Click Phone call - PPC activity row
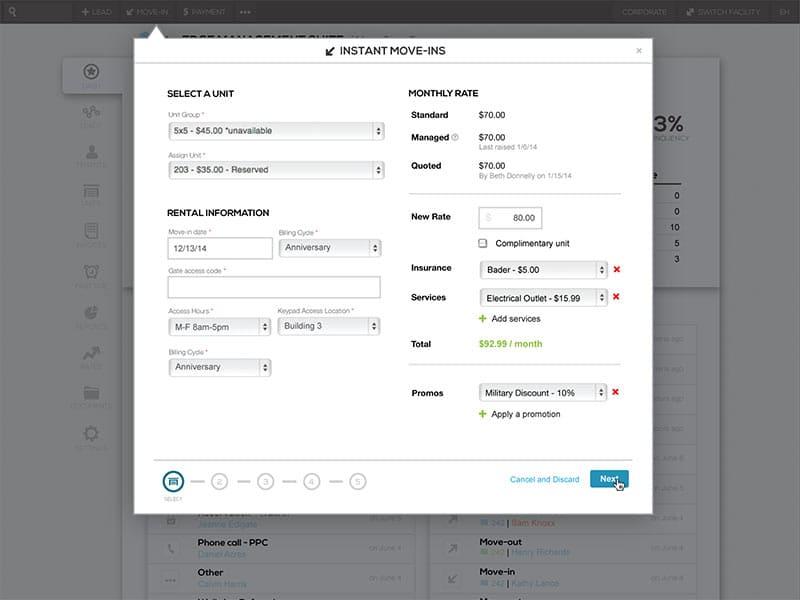800x600 pixels. (282, 548)
